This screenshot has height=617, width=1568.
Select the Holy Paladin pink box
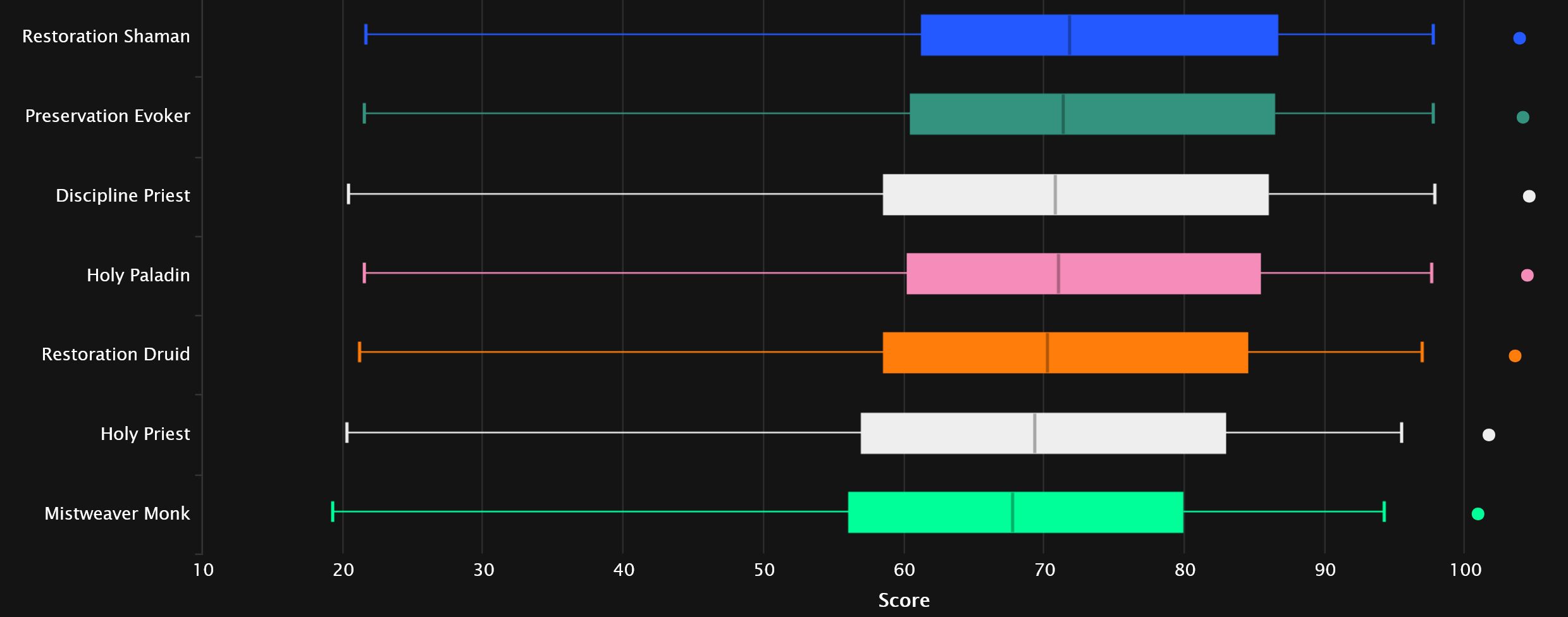point(1083,274)
